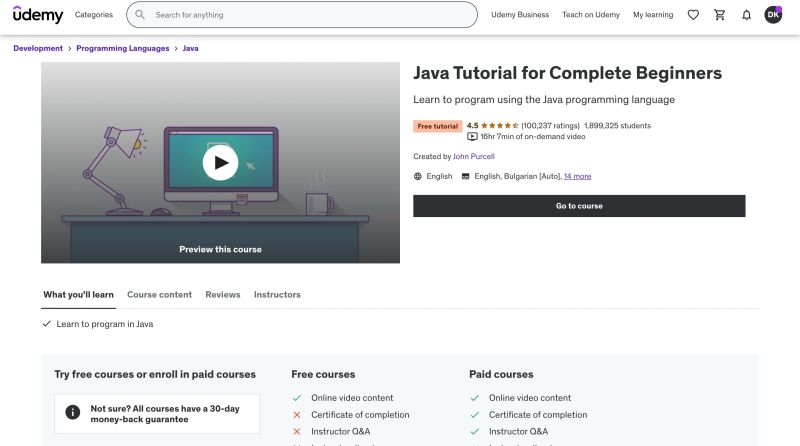Go to My learning
Screen dimensions: 800x446
(x=653, y=15)
